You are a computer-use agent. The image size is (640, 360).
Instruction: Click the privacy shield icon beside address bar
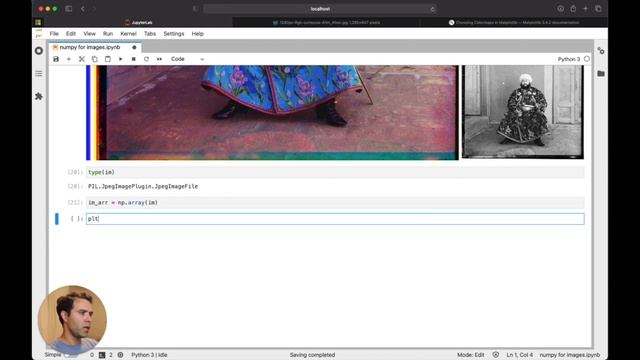click(x=195, y=9)
